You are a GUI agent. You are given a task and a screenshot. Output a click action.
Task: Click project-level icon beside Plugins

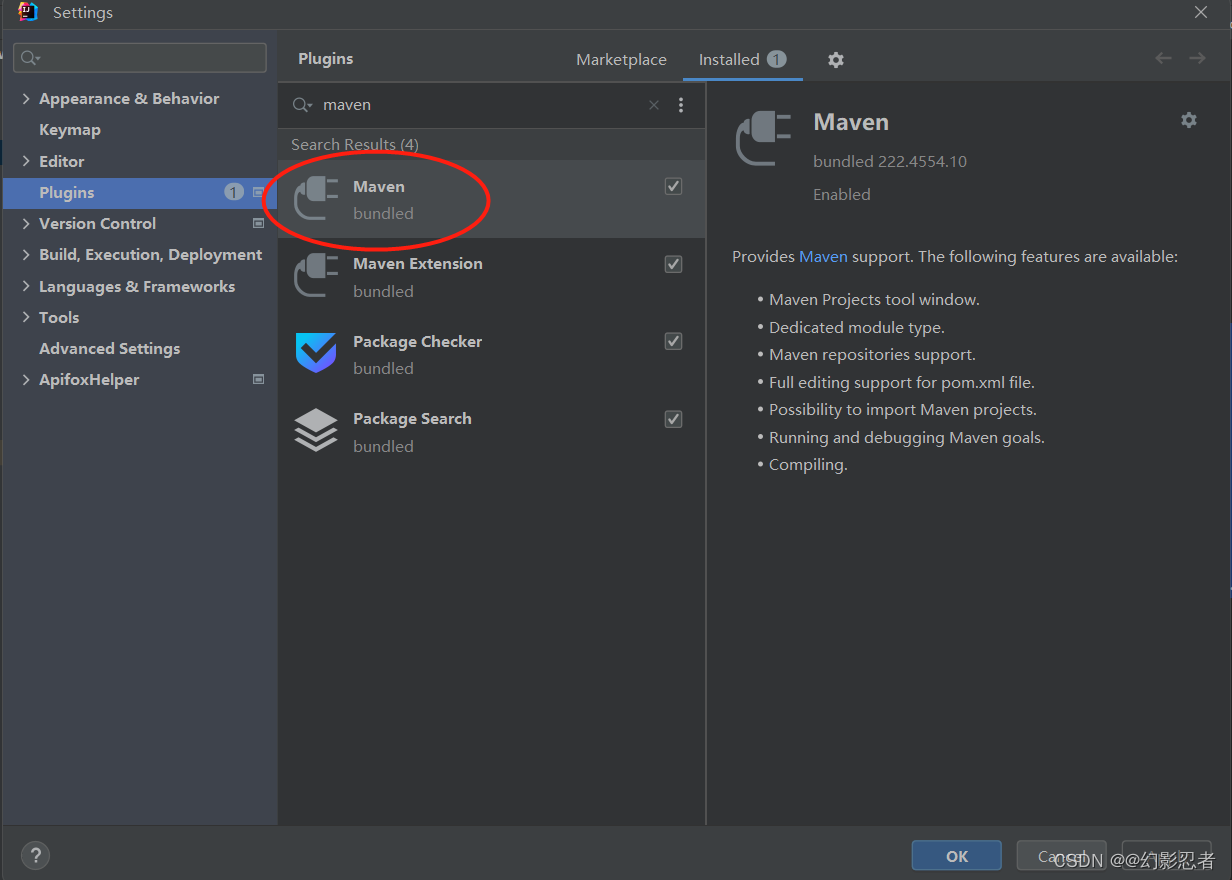[x=259, y=192]
